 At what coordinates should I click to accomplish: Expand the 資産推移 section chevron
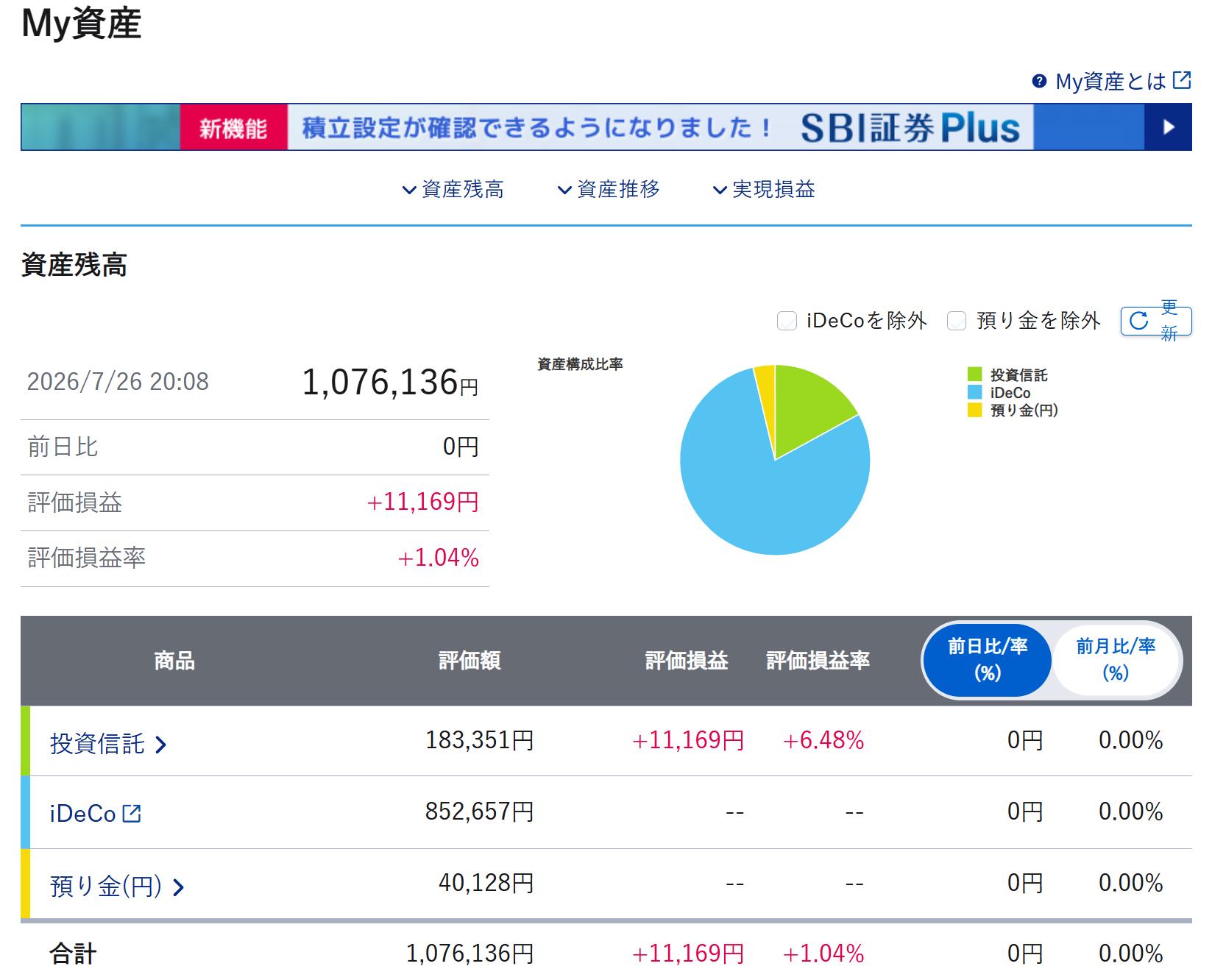[564, 190]
